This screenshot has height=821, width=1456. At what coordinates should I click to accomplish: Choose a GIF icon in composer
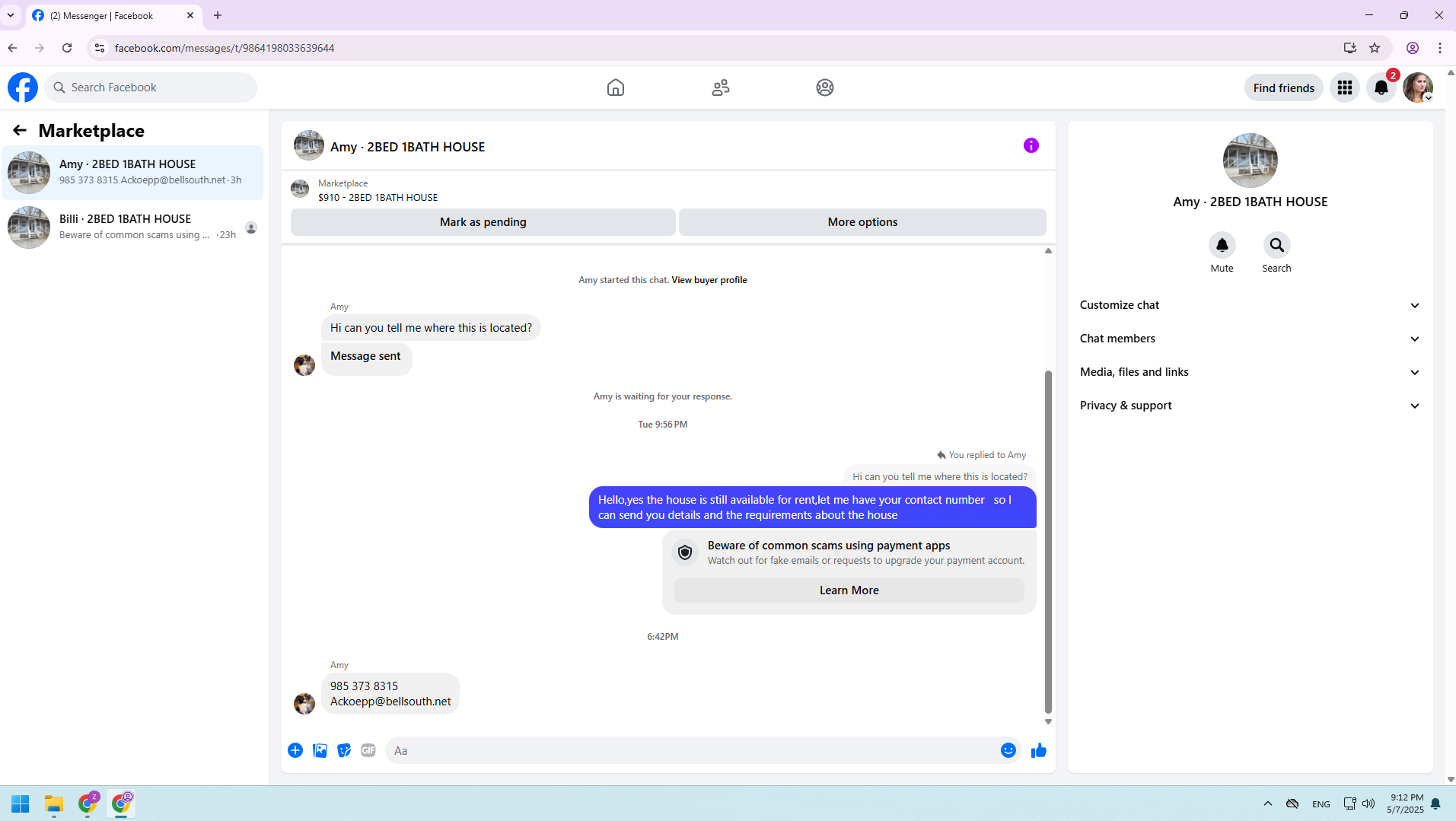click(368, 750)
